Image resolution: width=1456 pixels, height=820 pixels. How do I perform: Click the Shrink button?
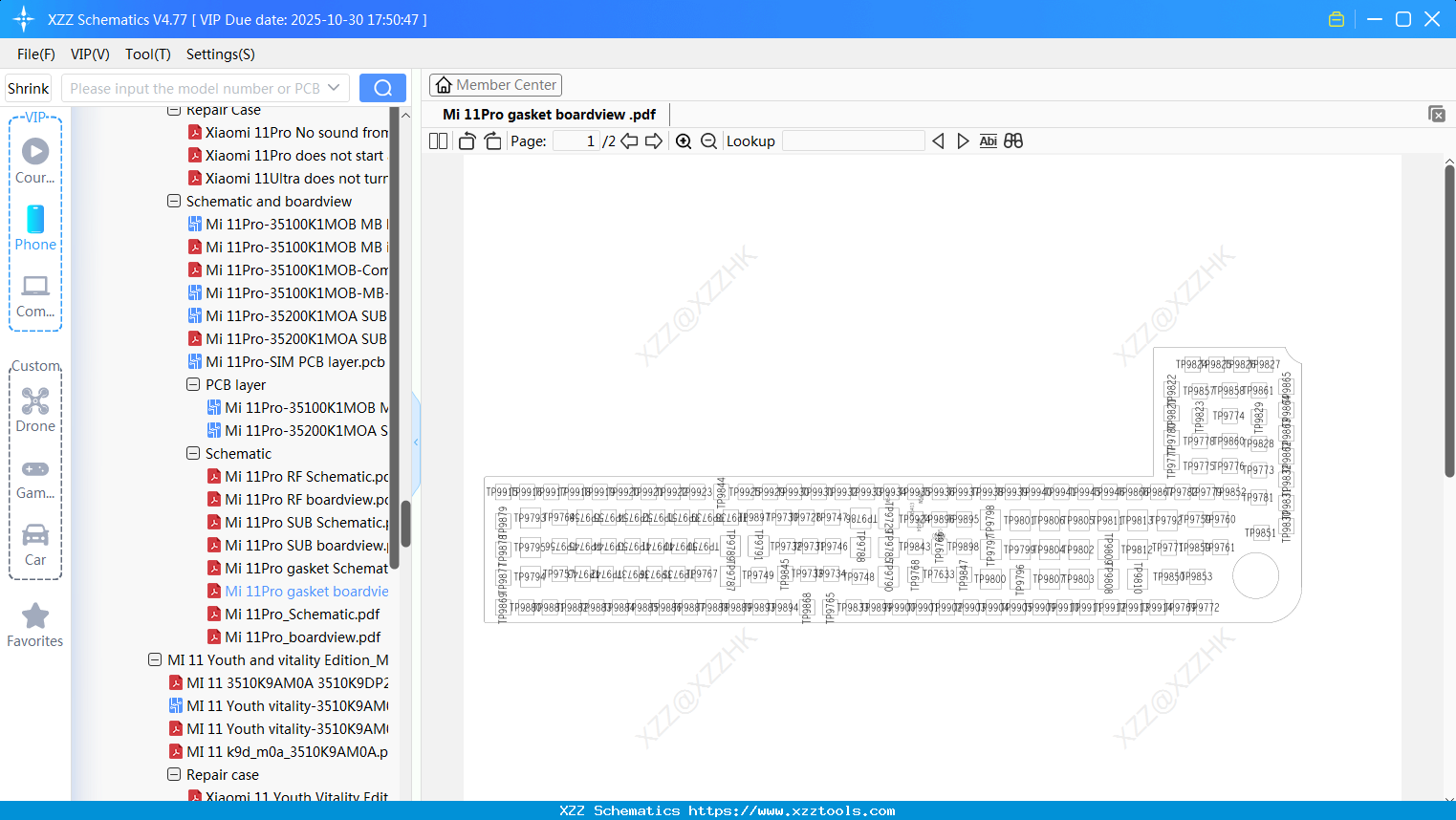point(28,87)
